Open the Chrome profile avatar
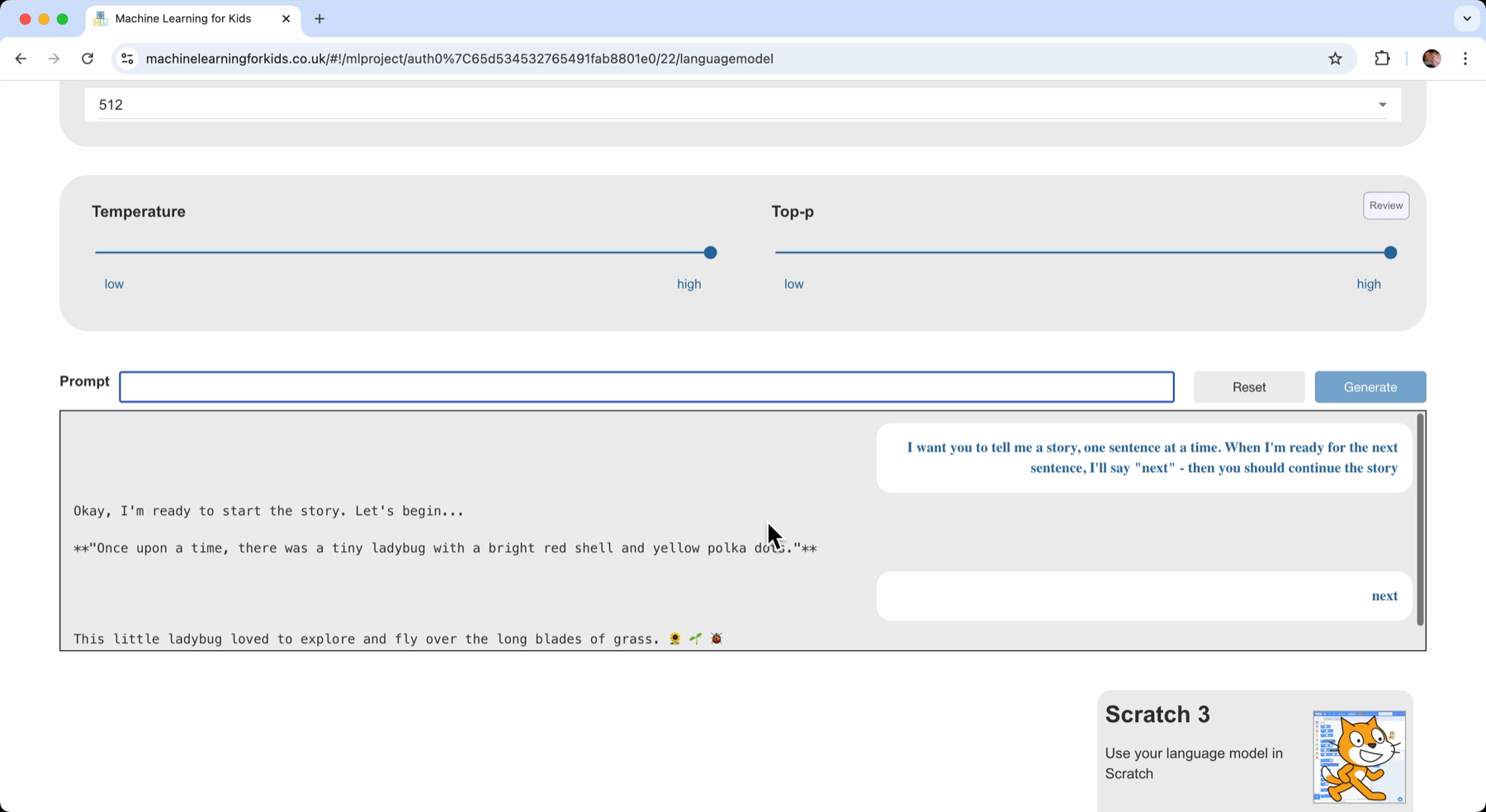Image resolution: width=1486 pixels, height=812 pixels. tap(1432, 59)
